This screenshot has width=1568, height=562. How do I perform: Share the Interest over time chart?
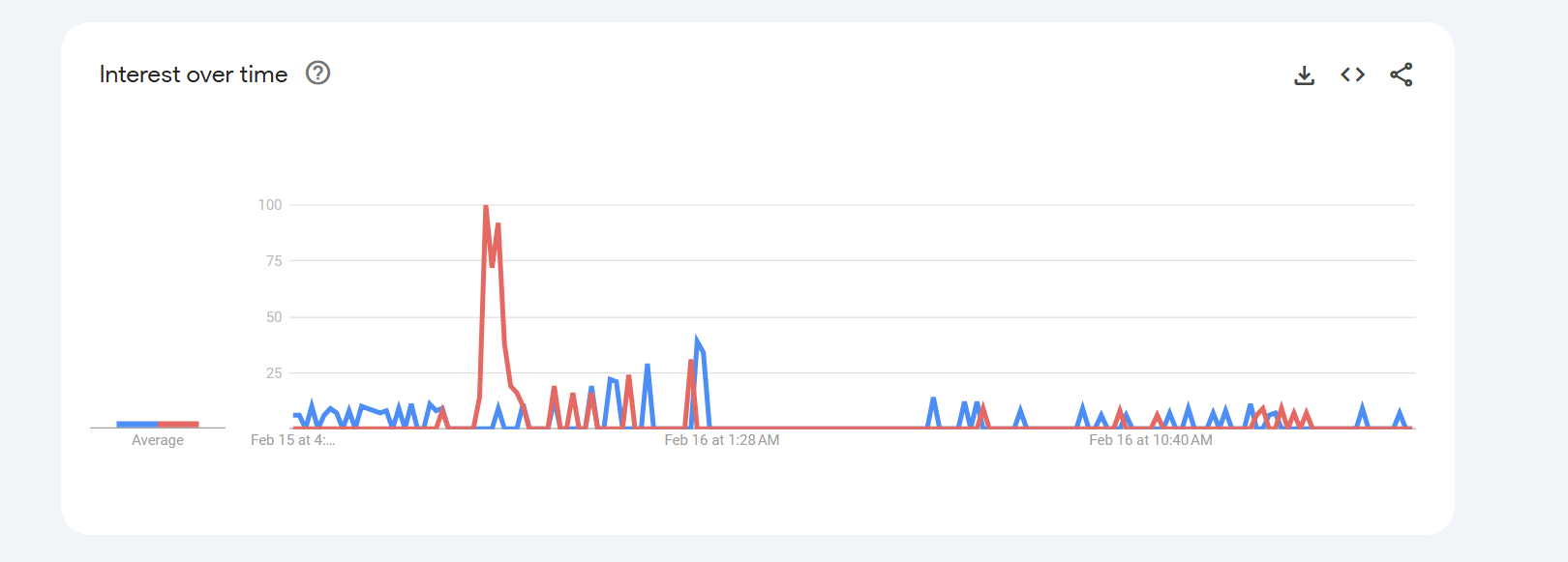[1401, 74]
